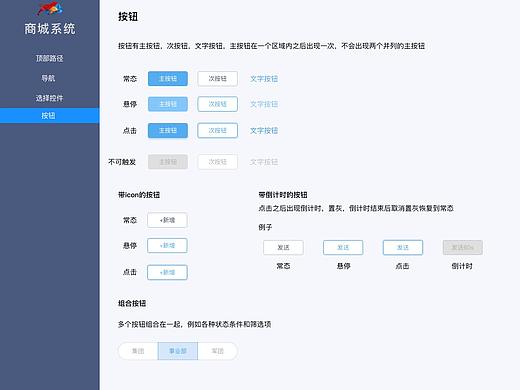
Task: Open 选择控件 in the sidebar
Action: click(49, 98)
